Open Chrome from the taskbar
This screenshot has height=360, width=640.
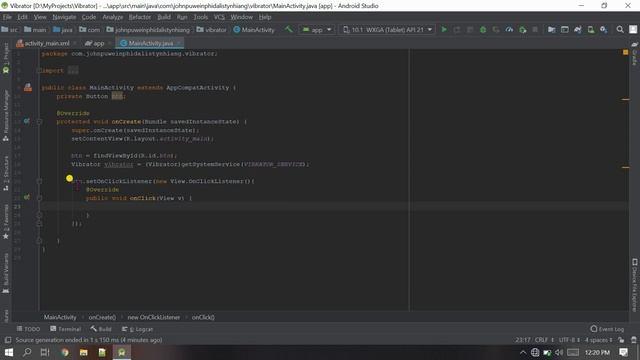point(65,352)
